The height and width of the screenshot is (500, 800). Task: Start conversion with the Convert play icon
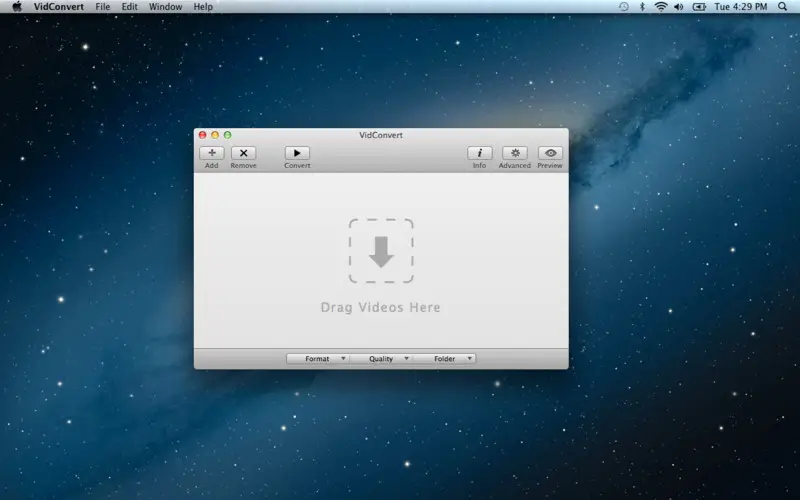(x=297, y=153)
